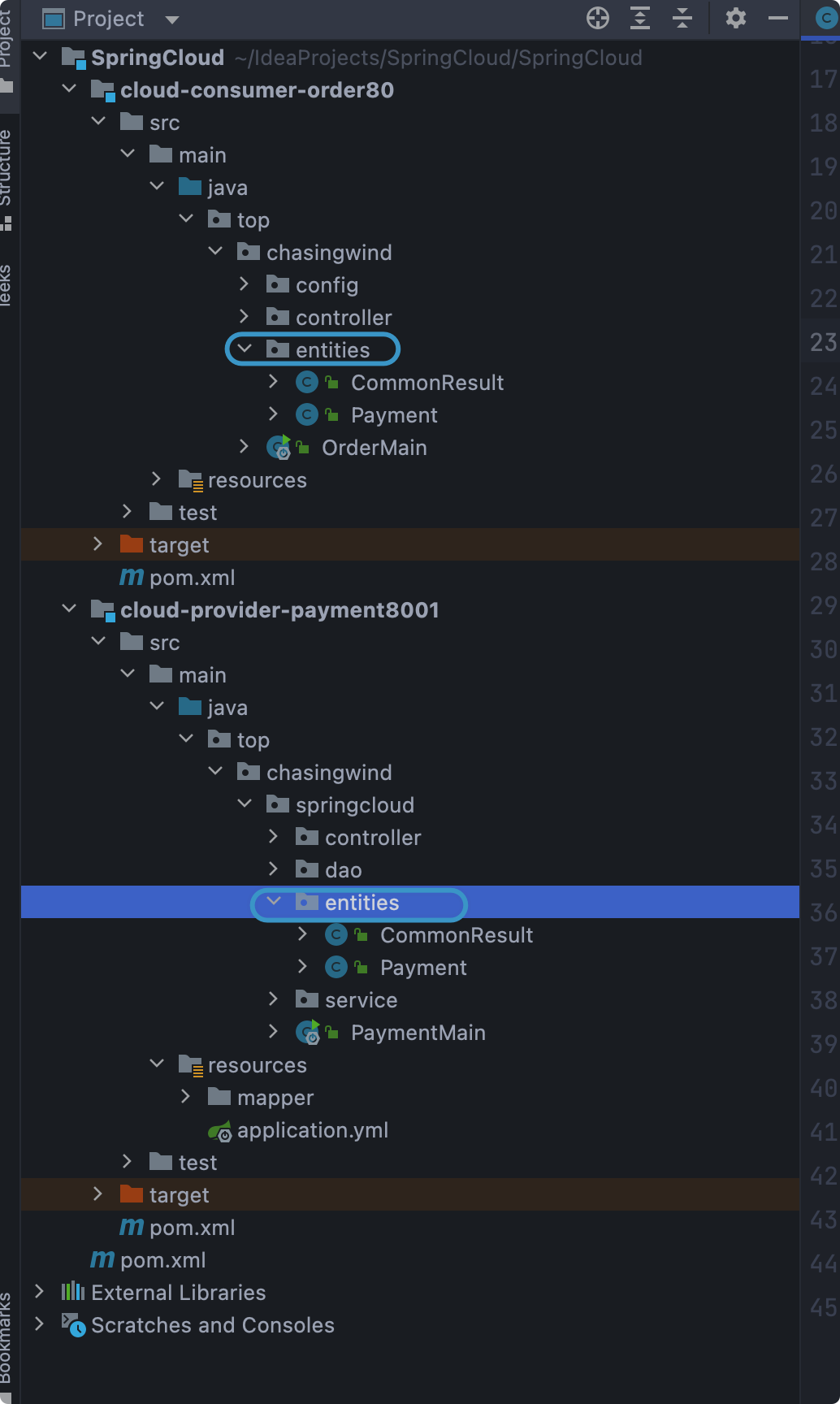Viewport: 840px width, 1404px height.
Task: Select the mapper folder
Action: click(x=275, y=1098)
